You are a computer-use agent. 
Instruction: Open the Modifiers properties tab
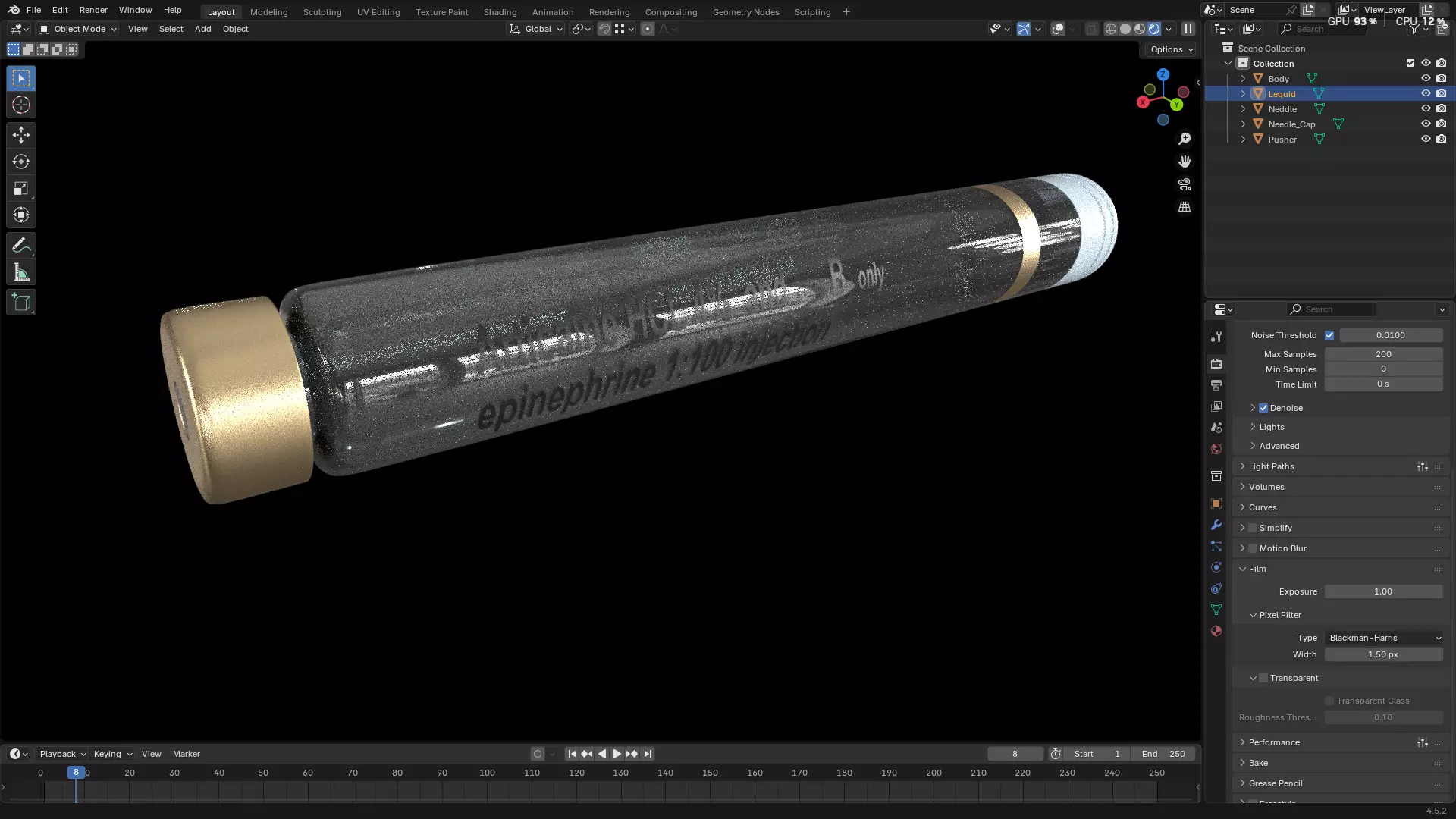click(x=1216, y=525)
